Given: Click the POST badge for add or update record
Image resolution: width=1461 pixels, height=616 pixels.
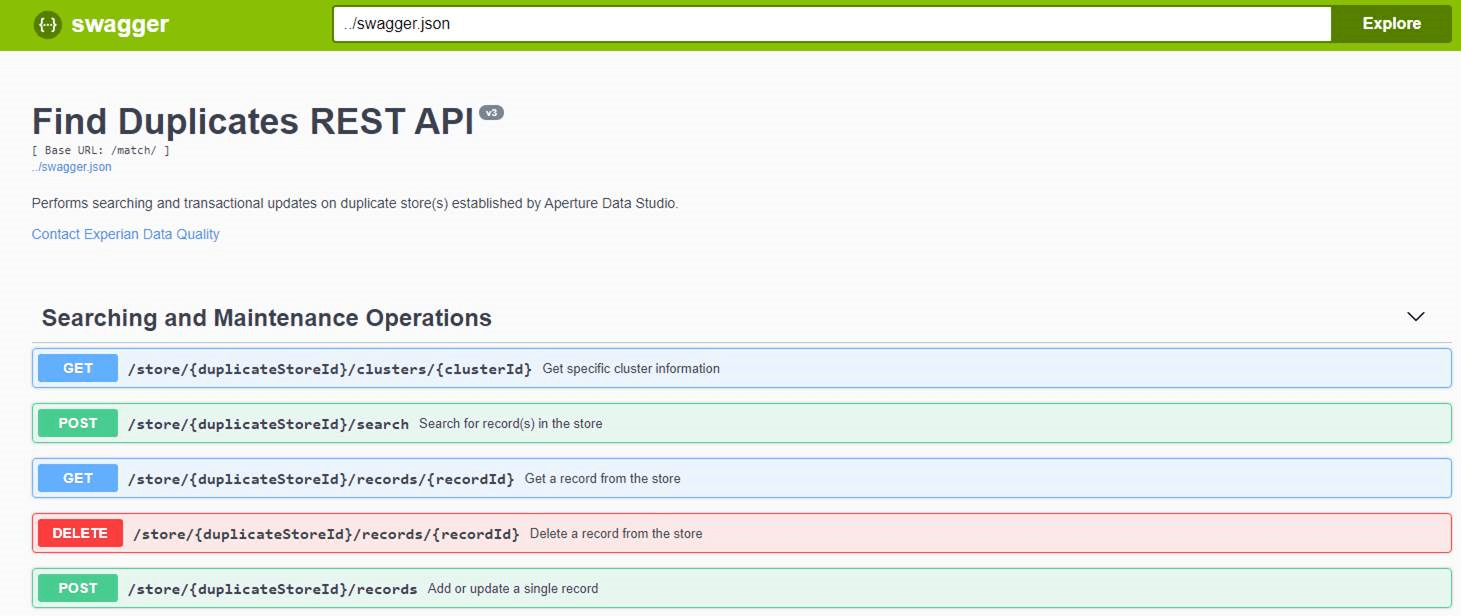Looking at the screenshot, I should (x=78, y=588).
